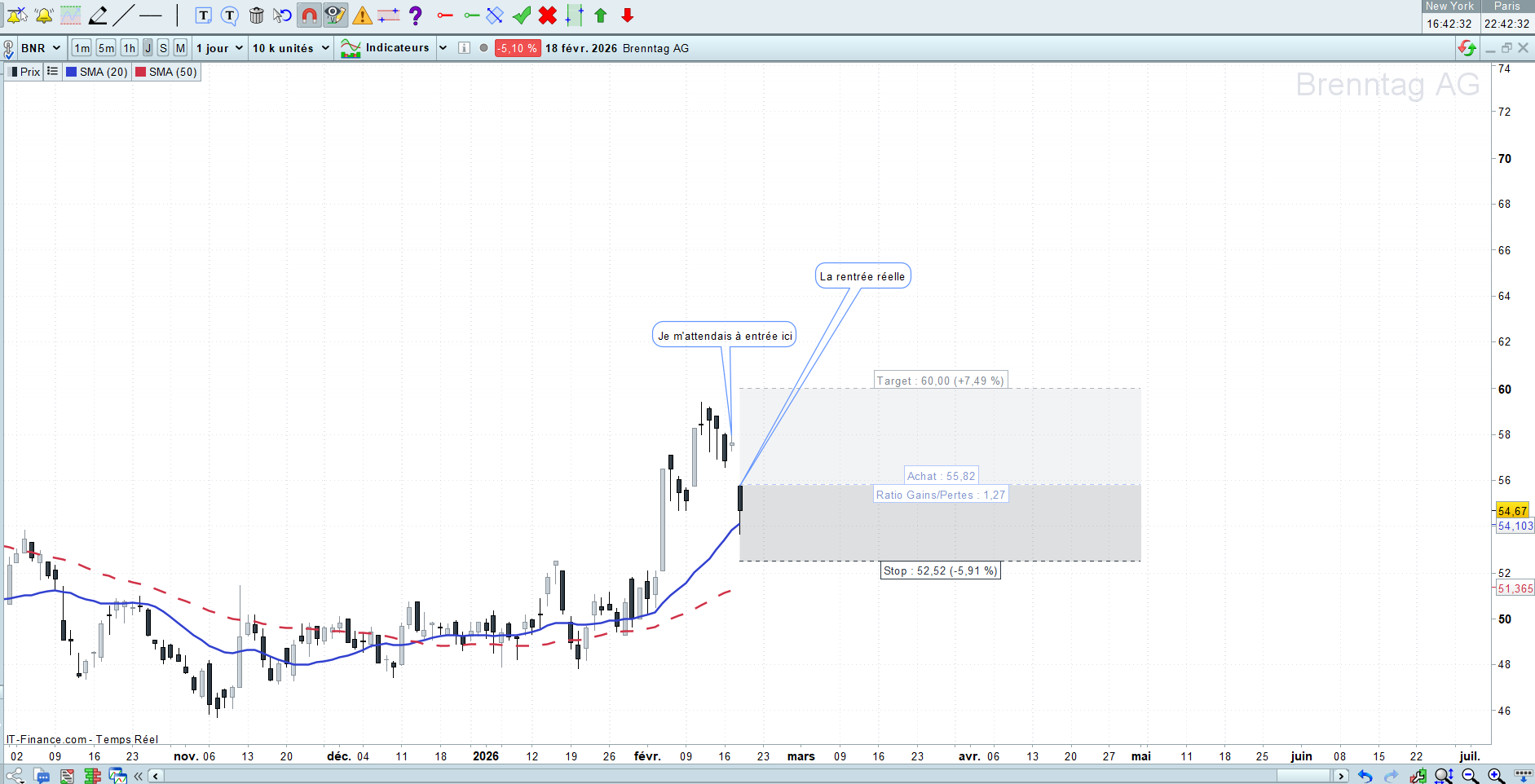The height and width of the screenshot is (784, 1535).
Task: Open the green-red order book icon
Action: [x=92, y=775]
